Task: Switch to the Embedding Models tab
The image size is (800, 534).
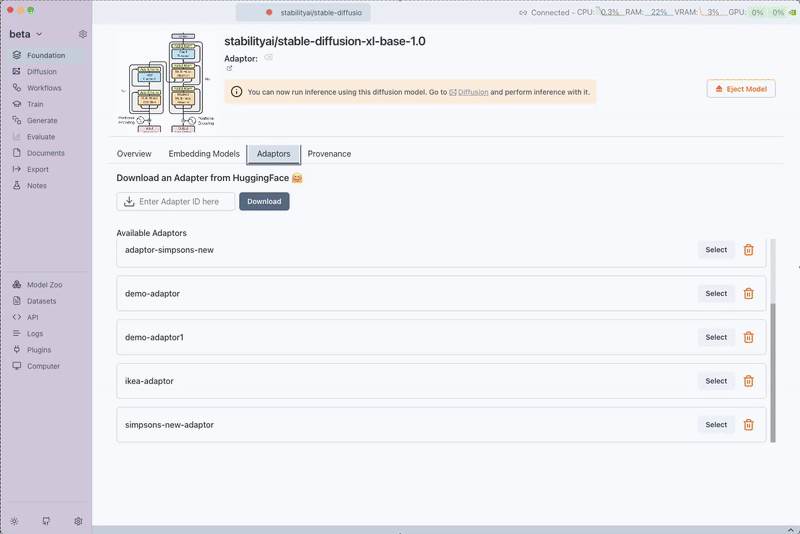Action: click(204, 154)
